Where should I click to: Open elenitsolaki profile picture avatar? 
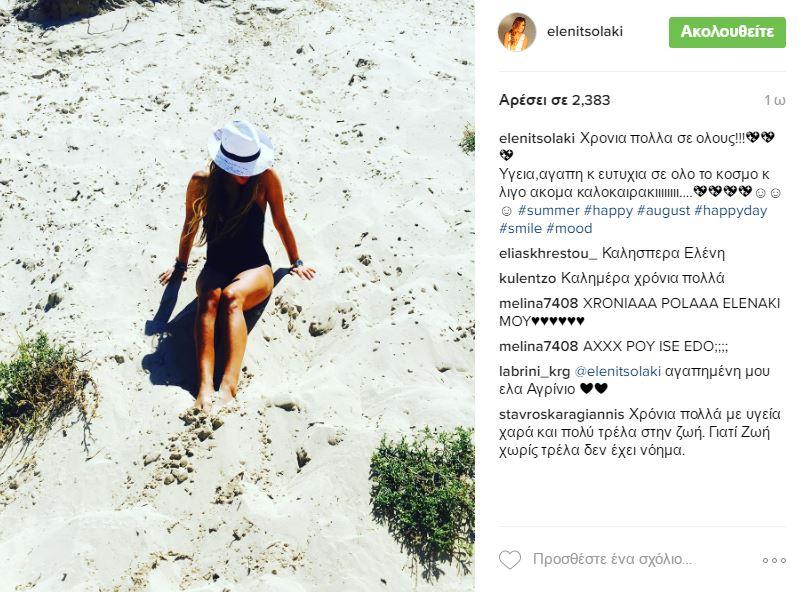pyautogui.click(x=517, y=32)
